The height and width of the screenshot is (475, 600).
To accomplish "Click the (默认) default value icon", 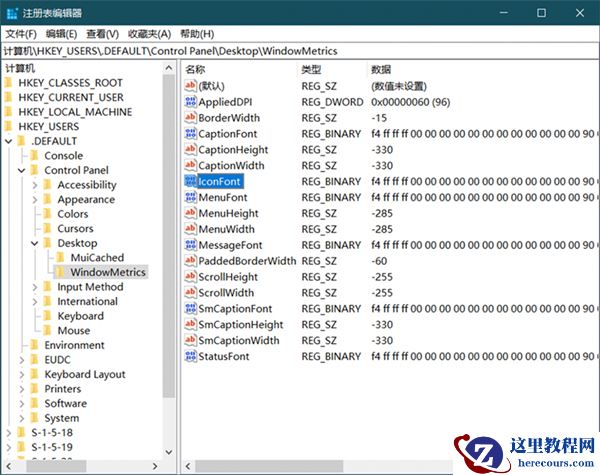I will coord(190,85).
